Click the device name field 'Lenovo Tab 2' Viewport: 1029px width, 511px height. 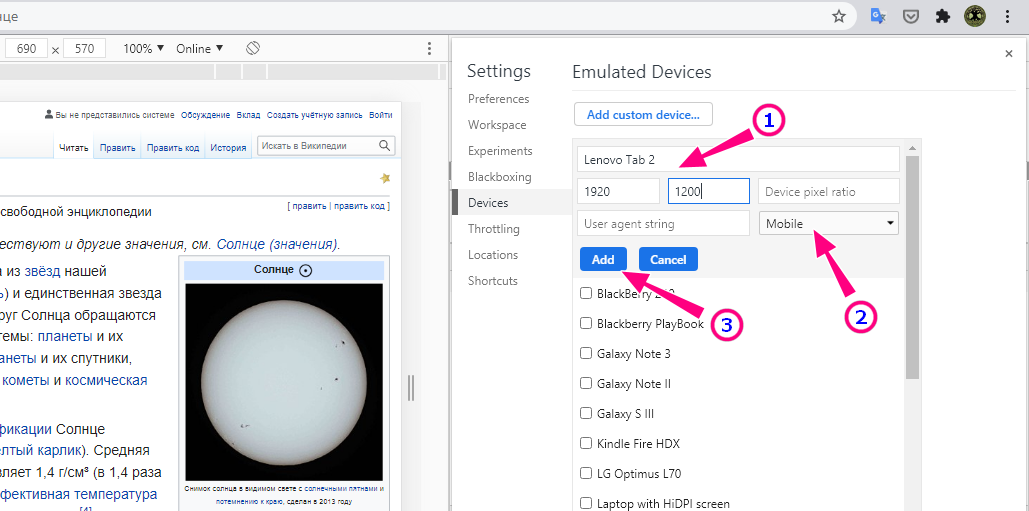point(738,159)
